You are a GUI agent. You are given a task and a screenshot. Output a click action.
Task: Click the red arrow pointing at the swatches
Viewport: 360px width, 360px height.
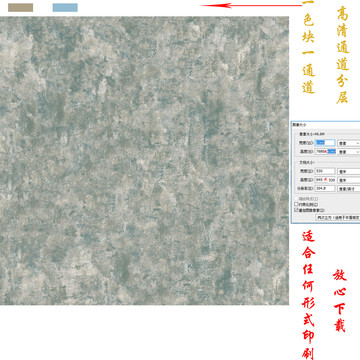(251, 5)
